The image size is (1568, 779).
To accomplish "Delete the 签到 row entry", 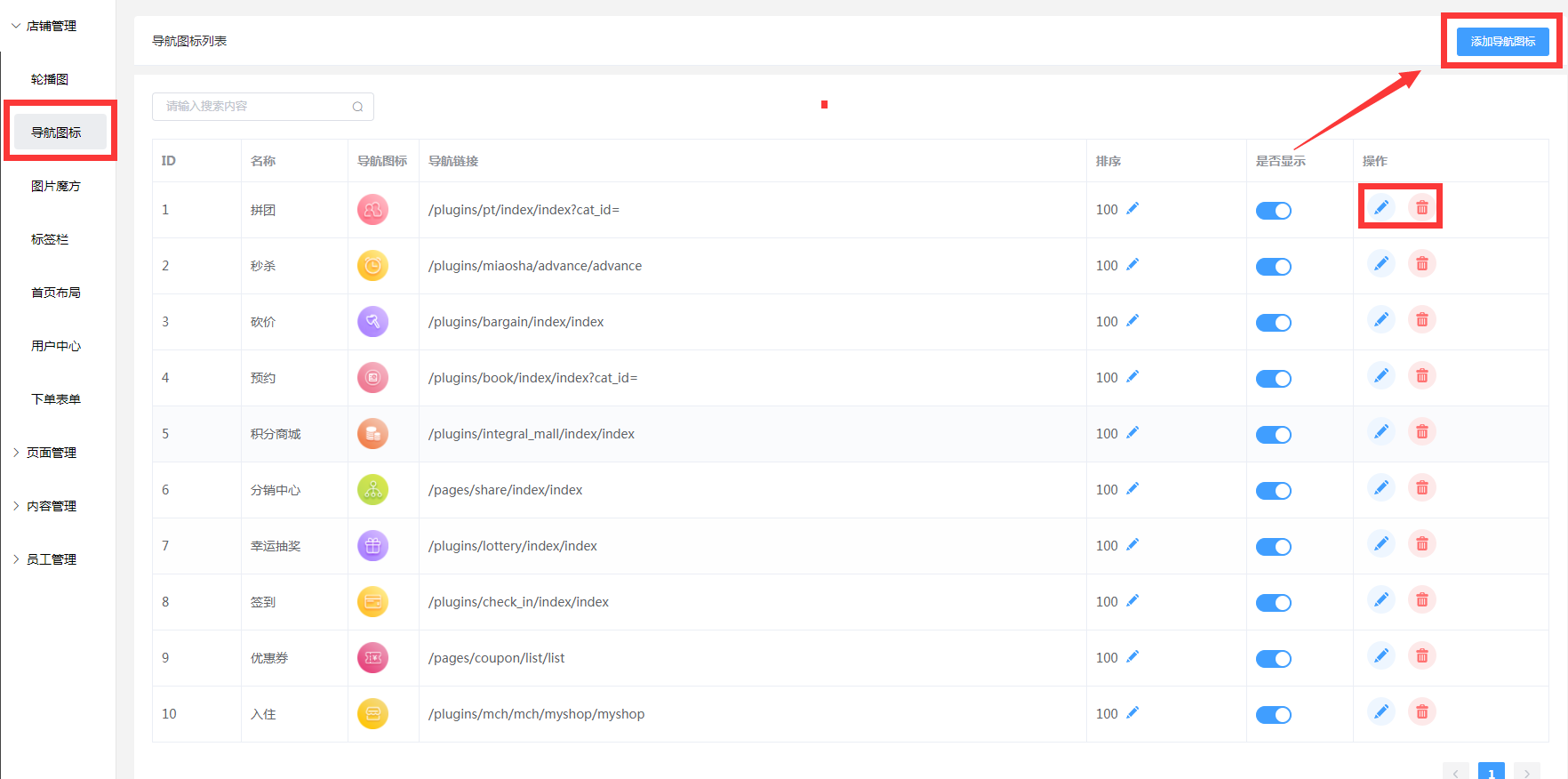I will coord(1422,599).
